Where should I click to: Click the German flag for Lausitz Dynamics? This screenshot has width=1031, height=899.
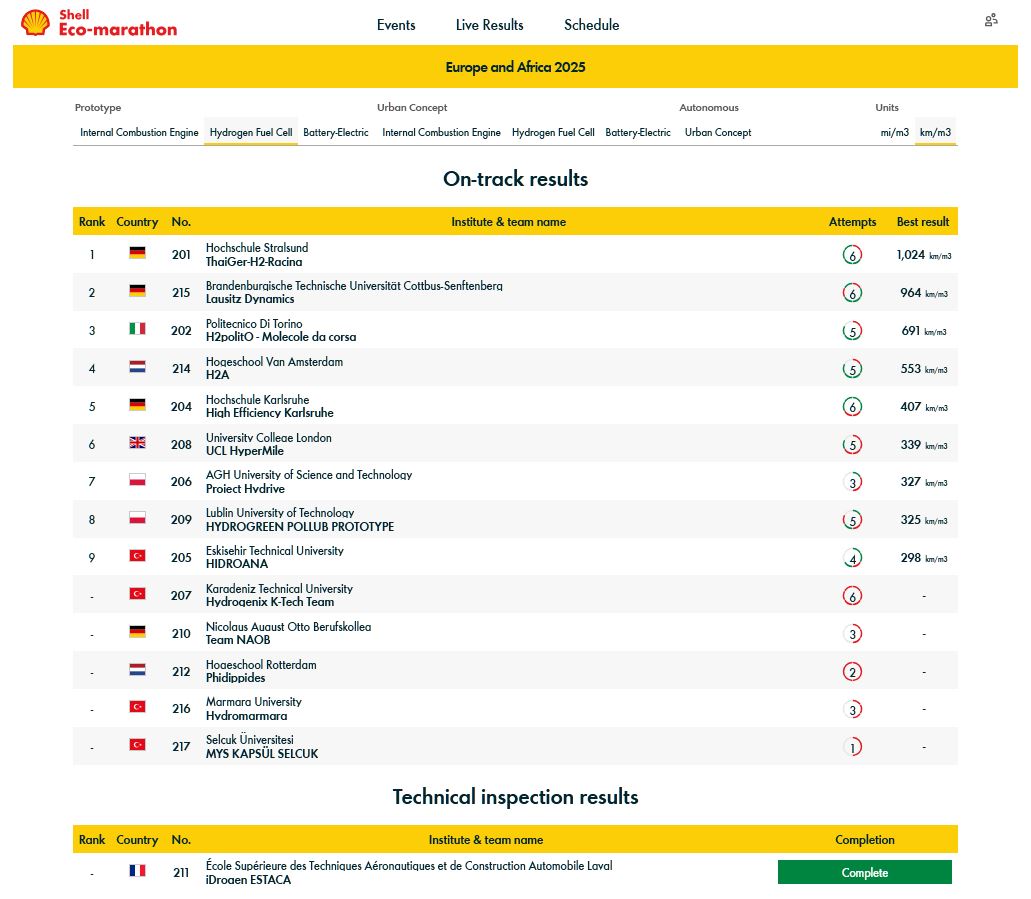137,291
